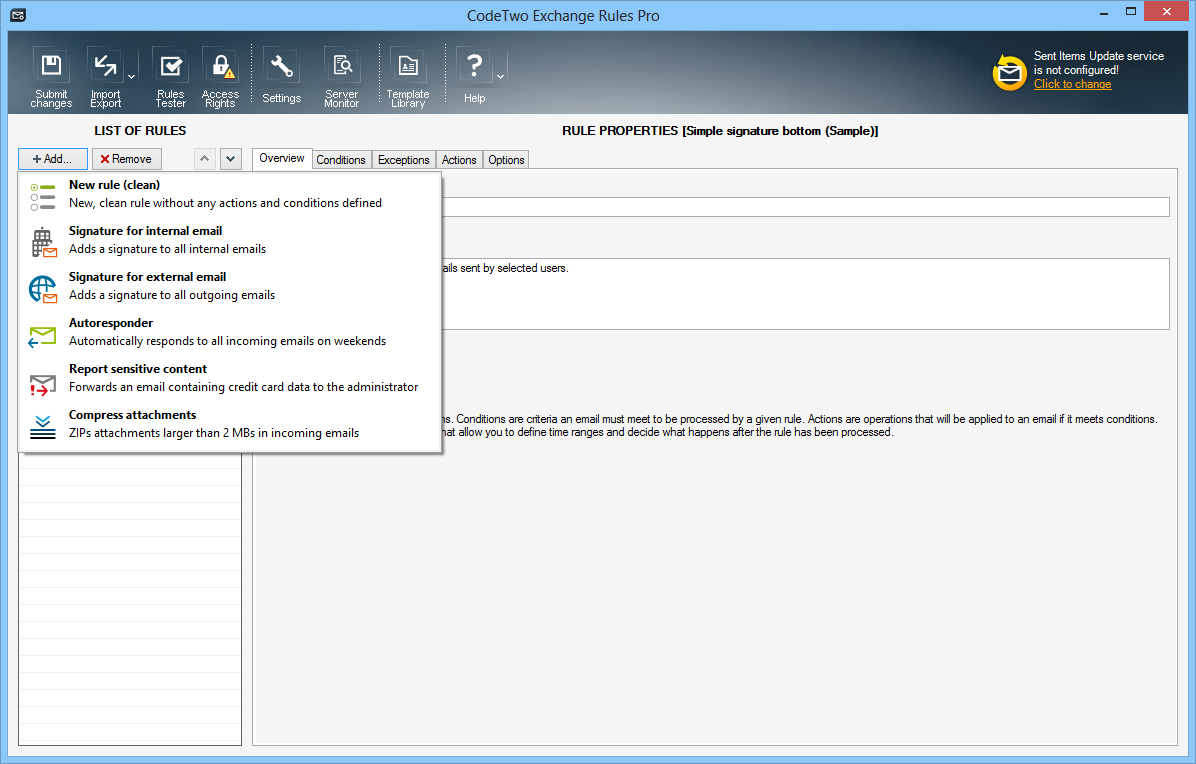The width and height of the screenshot is (1196, 764).
Task: Expand the Import Export dropdown arrow
Action: click(x=132, y=76)
